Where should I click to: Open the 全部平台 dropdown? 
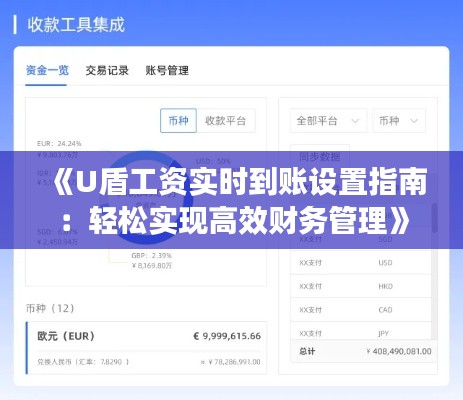[328, 121]
